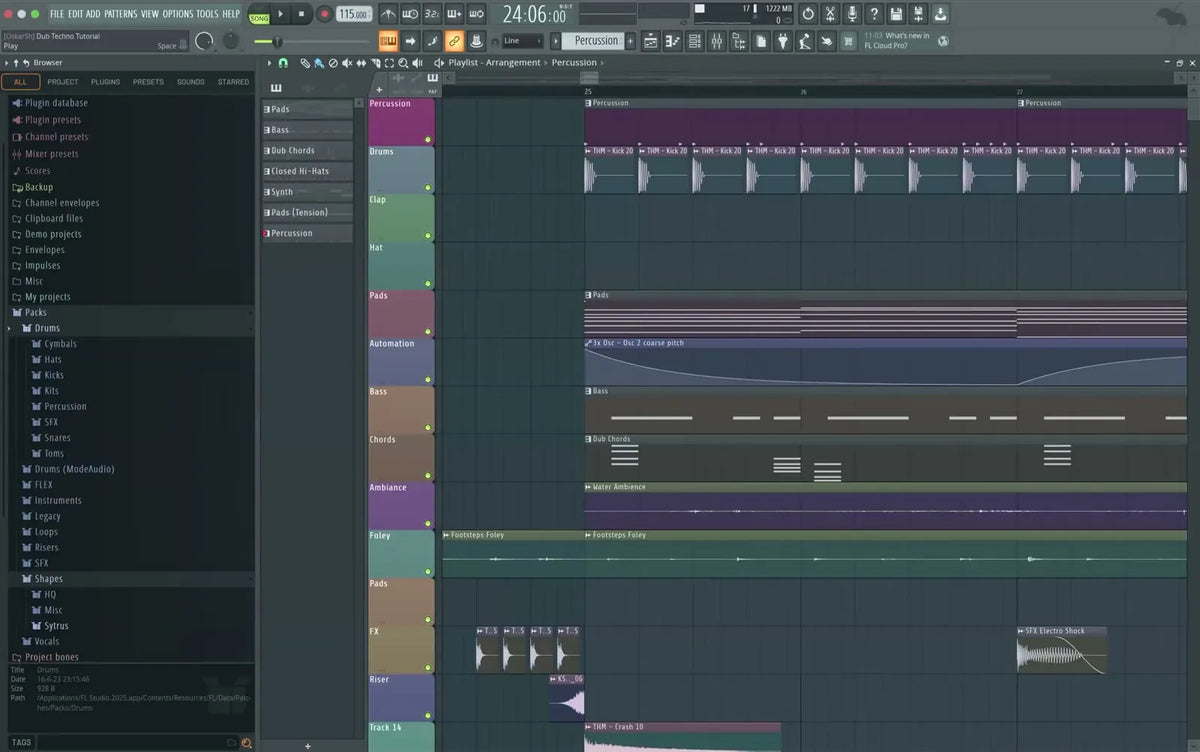Switch to the SOUNDS tab in Browser
Image resolution: width=1200 pixels, height=752 pixels.
pyautogui.click(x=190, y=82)
